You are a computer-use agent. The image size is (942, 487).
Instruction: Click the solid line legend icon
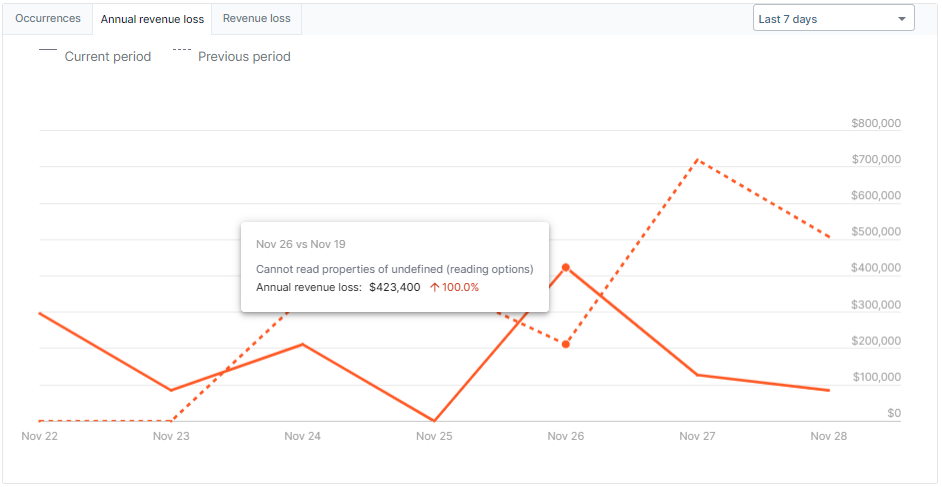tap(48, 50)
